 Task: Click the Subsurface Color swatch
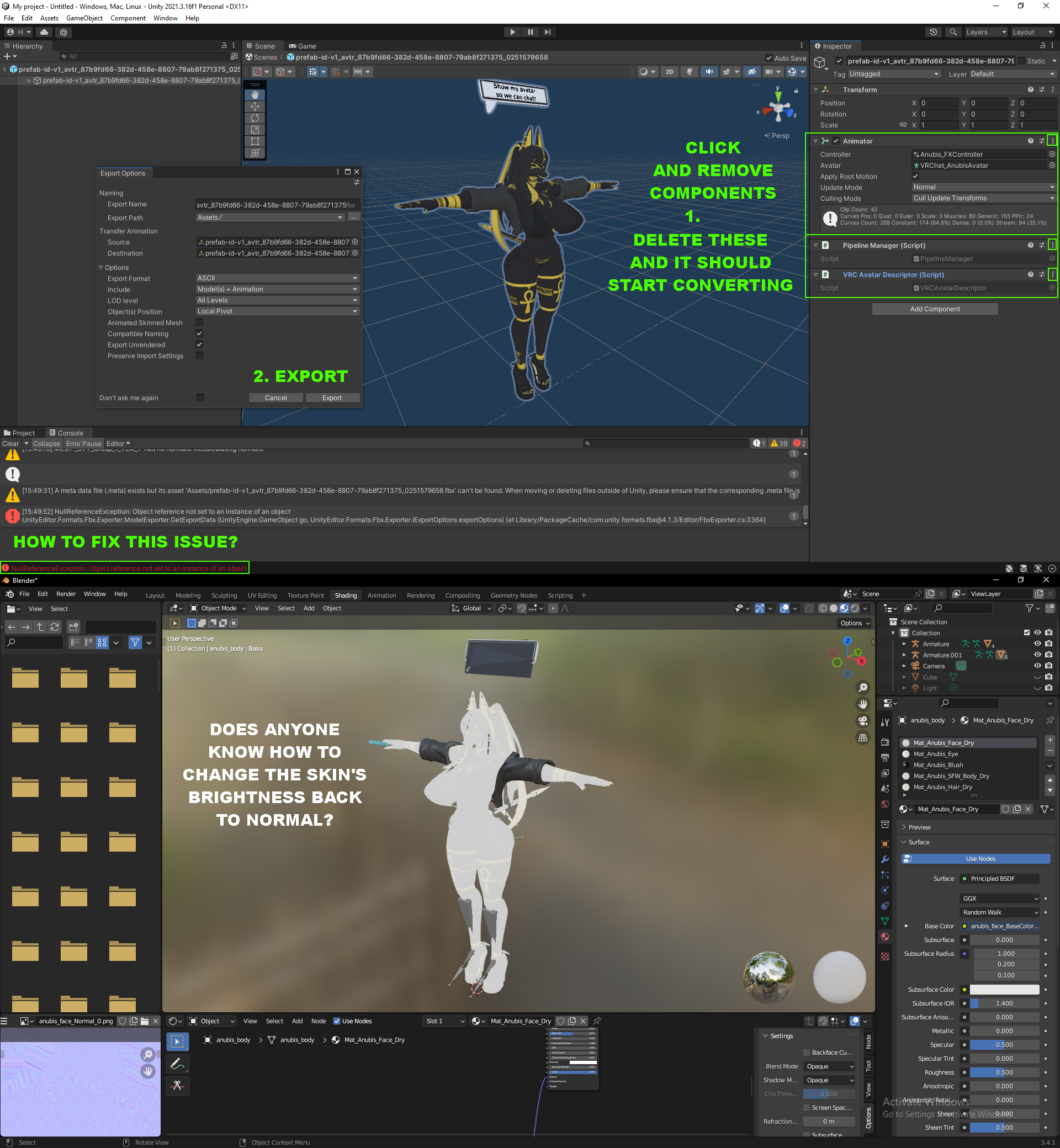click(1004, 989)
